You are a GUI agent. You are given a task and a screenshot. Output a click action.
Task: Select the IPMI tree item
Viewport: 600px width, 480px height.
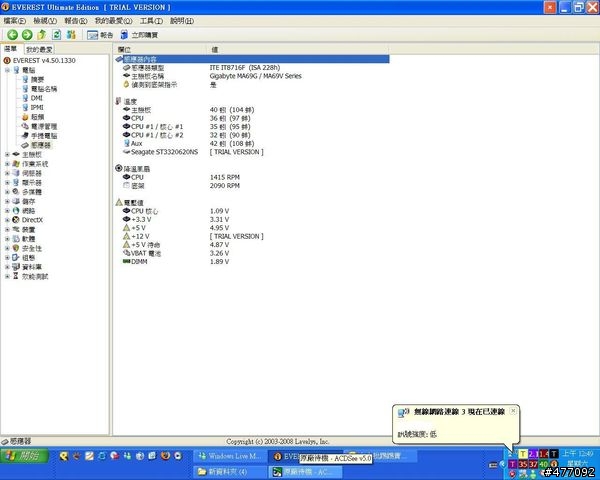tap(37, 108)
